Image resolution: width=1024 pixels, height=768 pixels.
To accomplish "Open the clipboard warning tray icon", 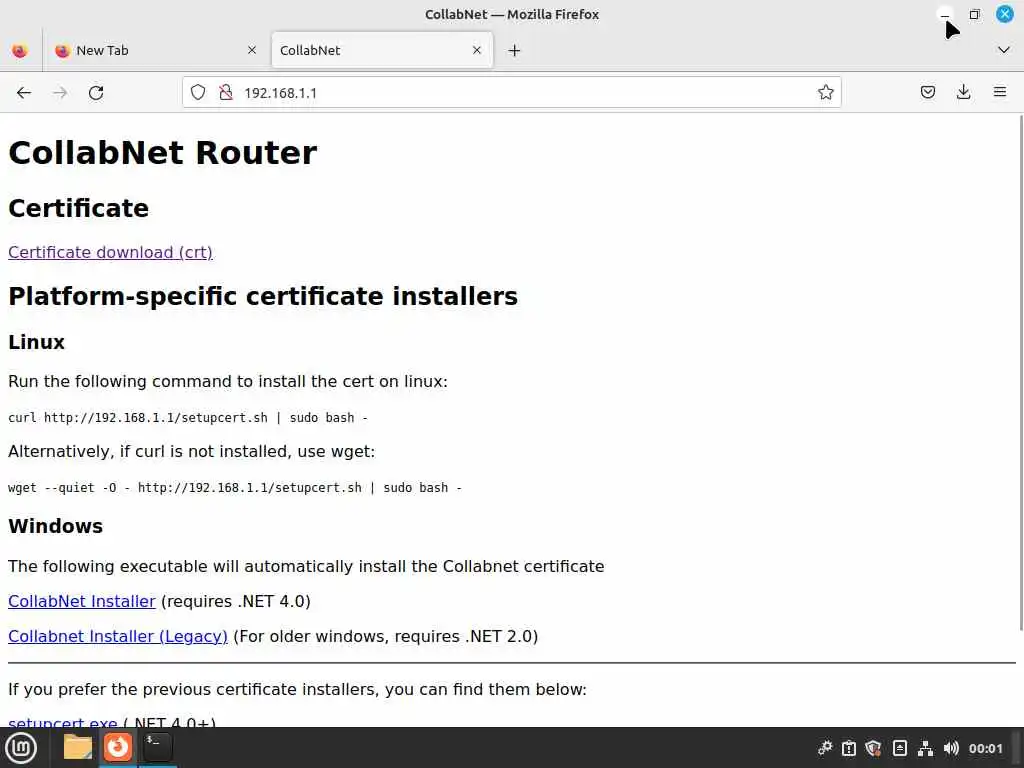I will [x=849, y=748].
